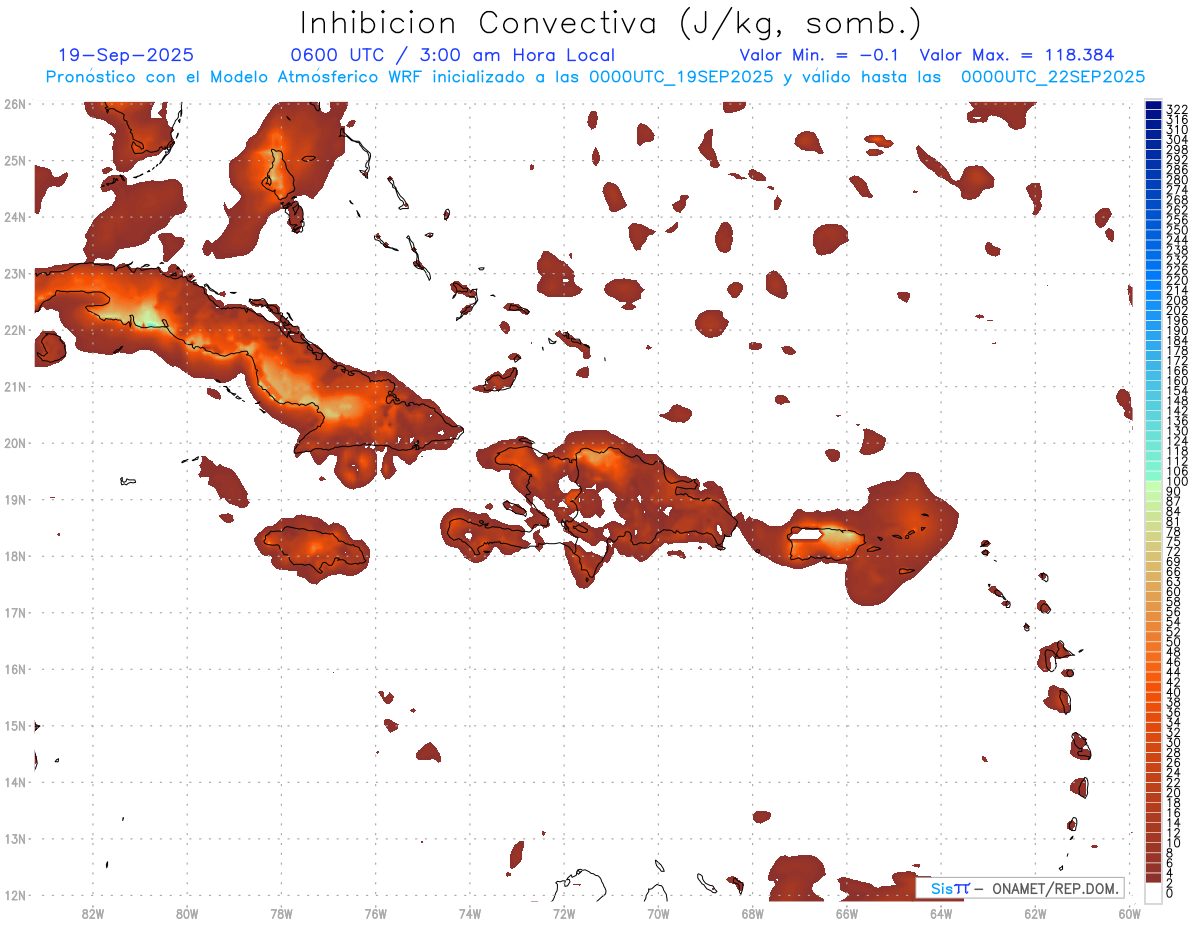Image resolution: width=1200 pixels, height=927 pixels.
Task: Open the SisTT - ONAMET/REP.DOM. credit label
Action: [1019, 888]
